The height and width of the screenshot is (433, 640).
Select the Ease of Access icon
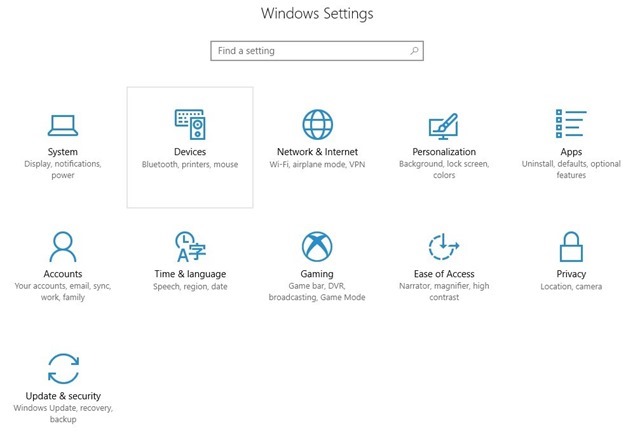443,246
